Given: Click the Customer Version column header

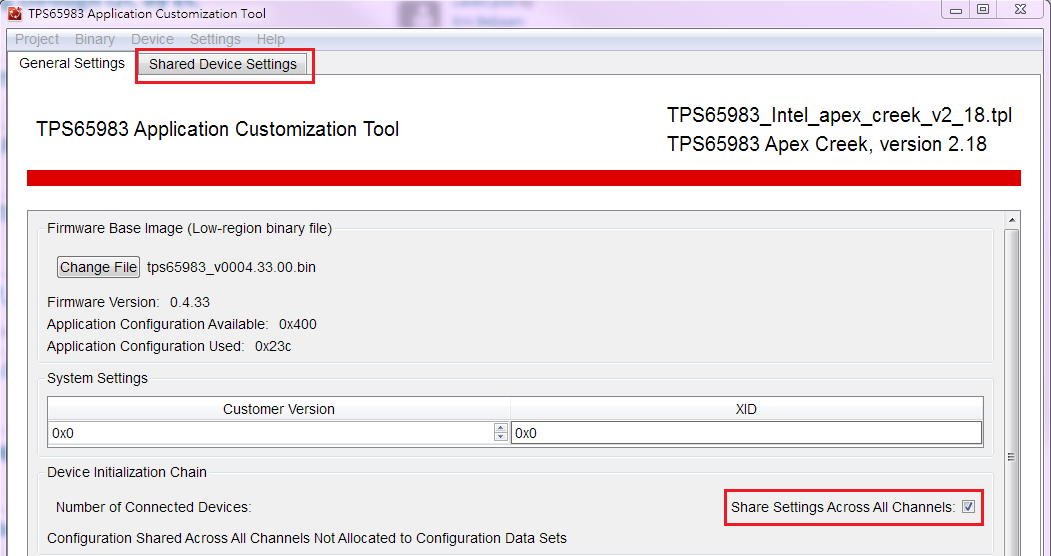Looking at the screenshot, I should coord(279,409).
